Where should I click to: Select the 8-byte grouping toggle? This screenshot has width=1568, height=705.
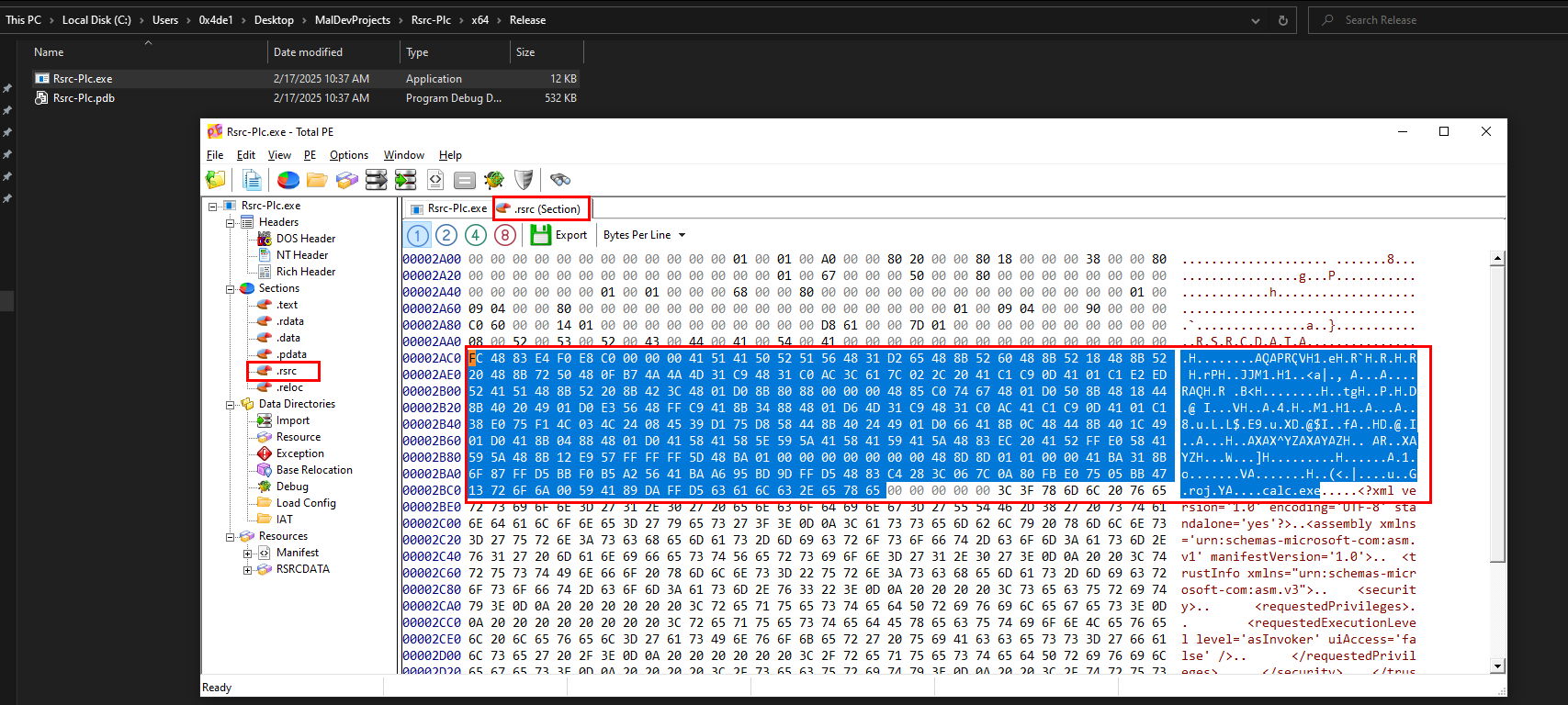point(505,235)
